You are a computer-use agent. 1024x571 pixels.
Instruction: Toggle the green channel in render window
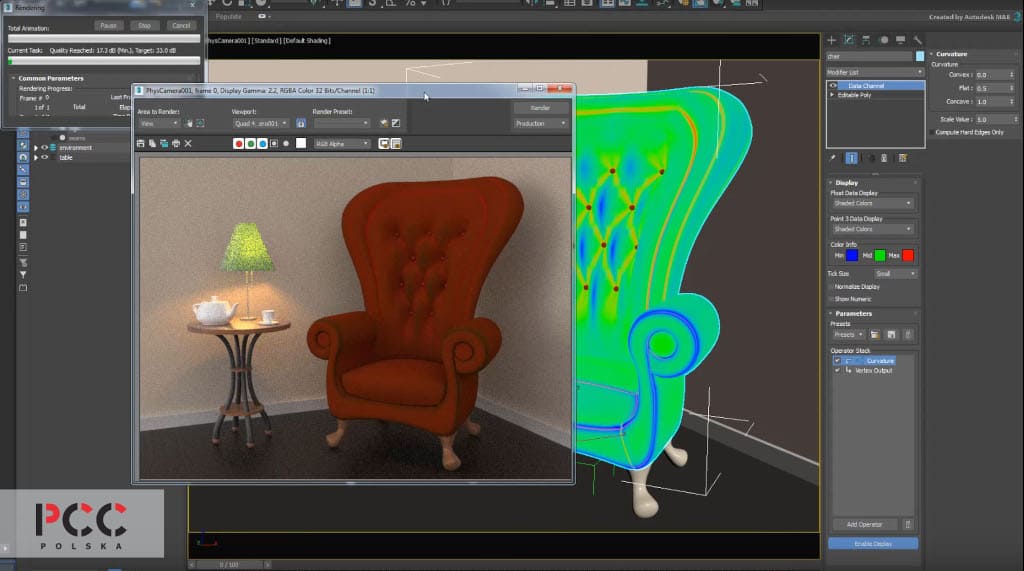click(250, 144)
